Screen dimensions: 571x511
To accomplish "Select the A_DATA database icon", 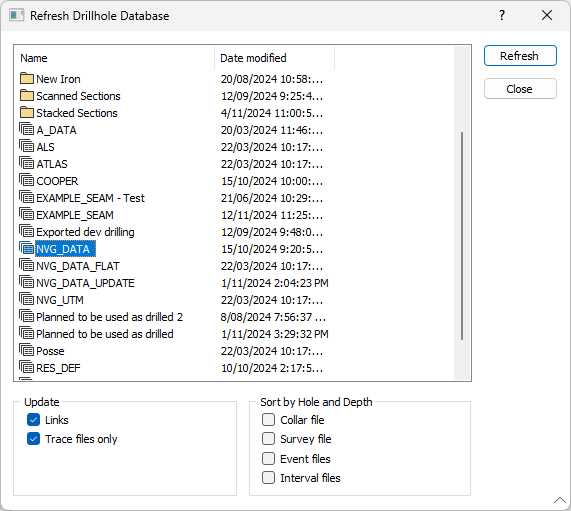I will point(27,129).
